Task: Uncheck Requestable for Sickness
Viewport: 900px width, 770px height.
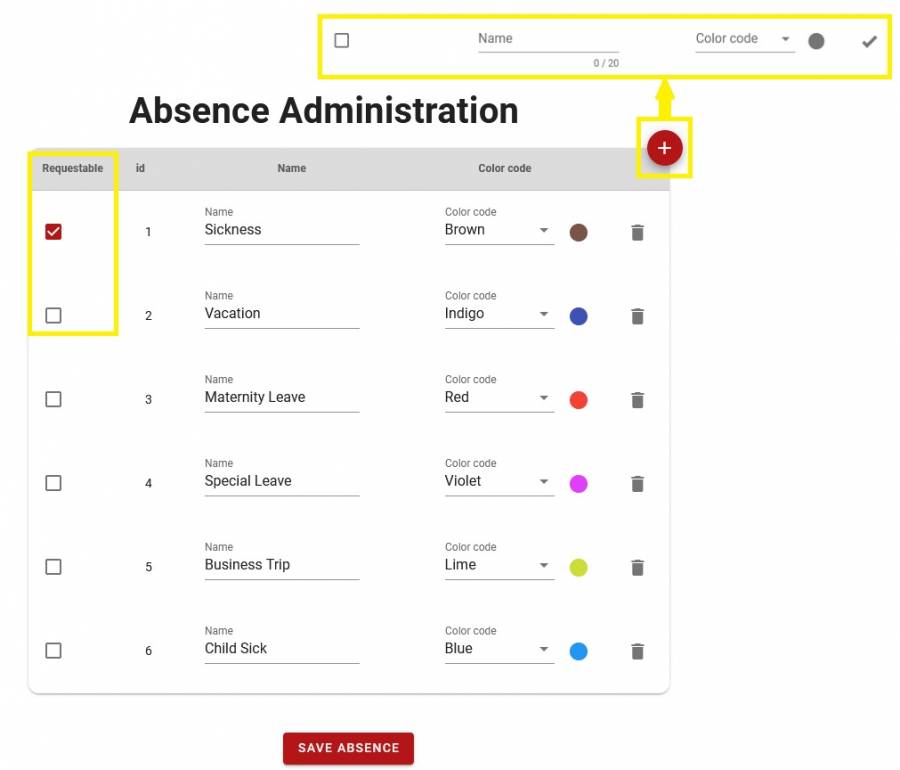Action: [x=54, y=232]
